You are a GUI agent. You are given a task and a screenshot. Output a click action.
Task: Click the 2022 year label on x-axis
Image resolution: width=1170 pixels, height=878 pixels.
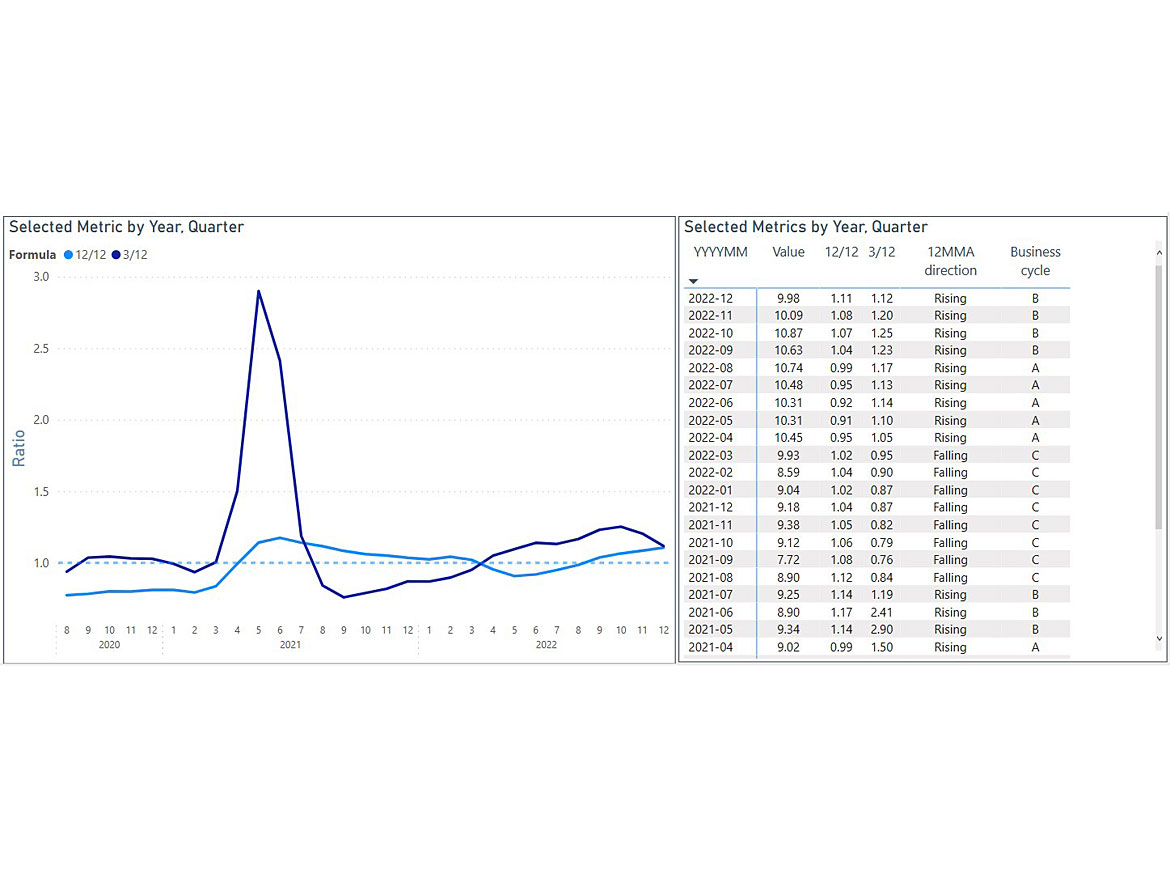click(546, 645)
